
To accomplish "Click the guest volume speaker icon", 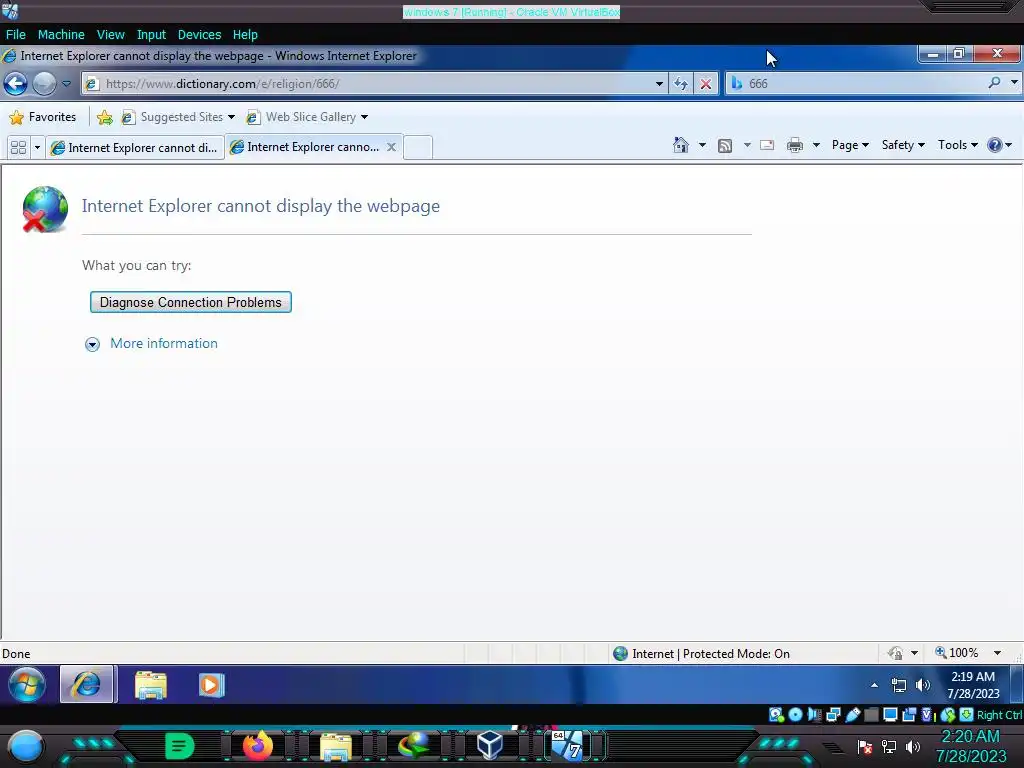I will click(922, 685).
